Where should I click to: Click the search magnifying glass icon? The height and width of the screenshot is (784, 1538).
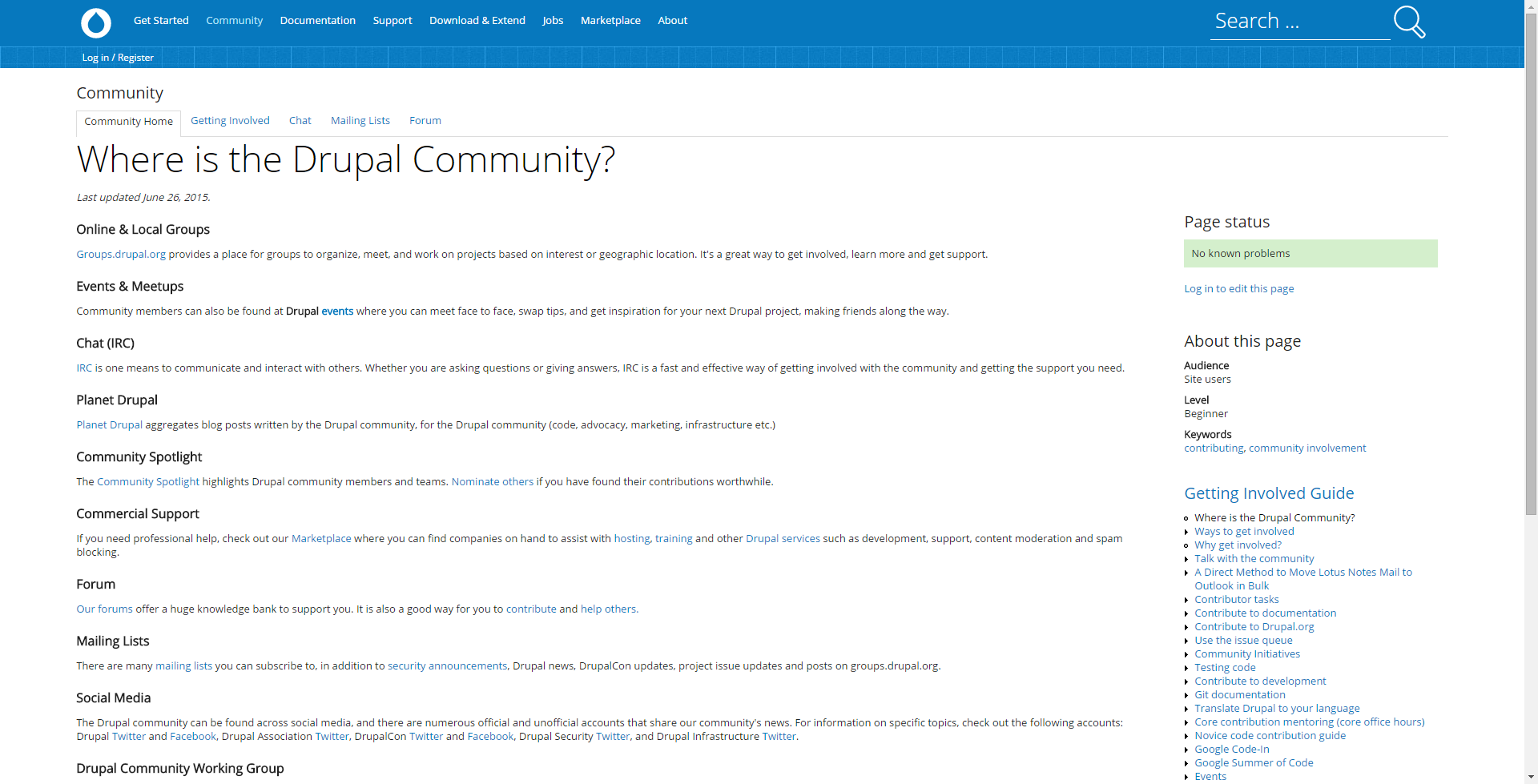[1408, 22]
